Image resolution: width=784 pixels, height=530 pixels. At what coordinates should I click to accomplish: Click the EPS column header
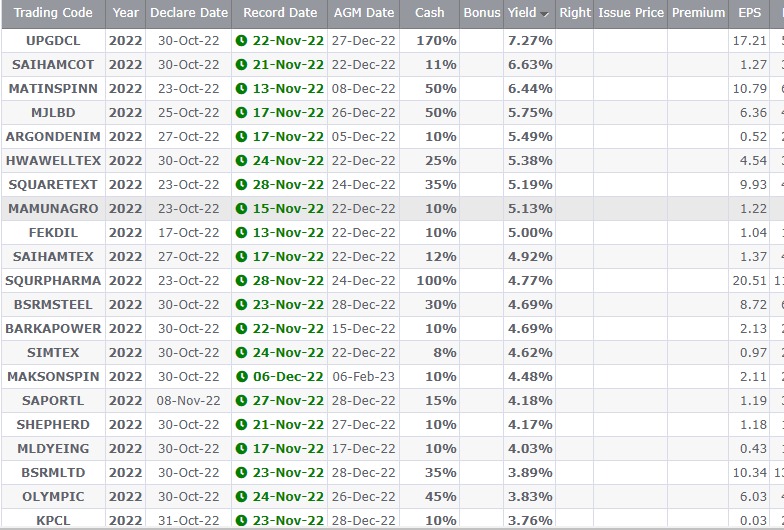click(749, 13)
